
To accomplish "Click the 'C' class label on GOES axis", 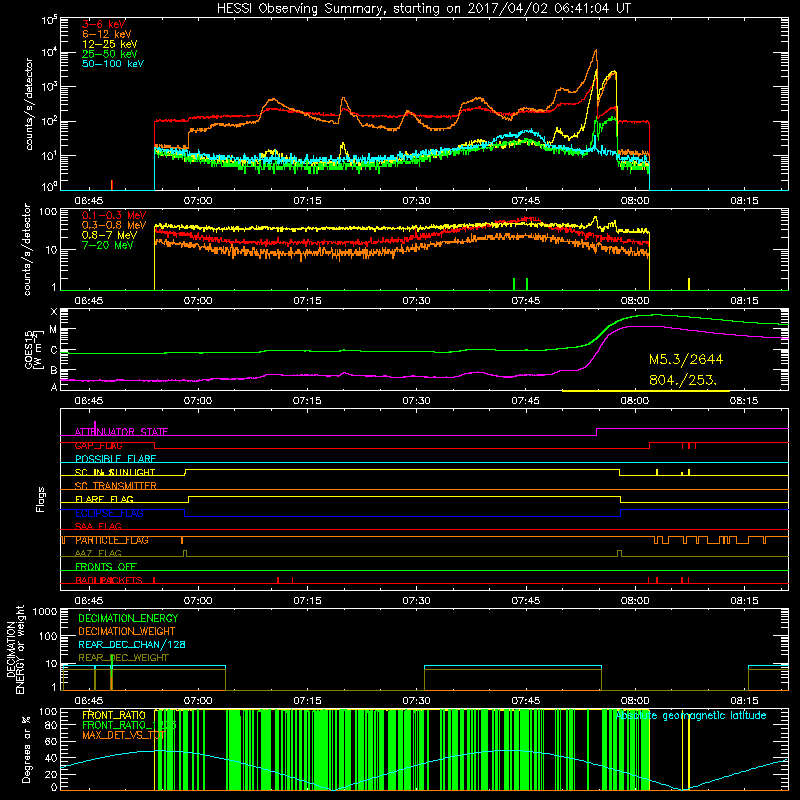I will 54,351.
